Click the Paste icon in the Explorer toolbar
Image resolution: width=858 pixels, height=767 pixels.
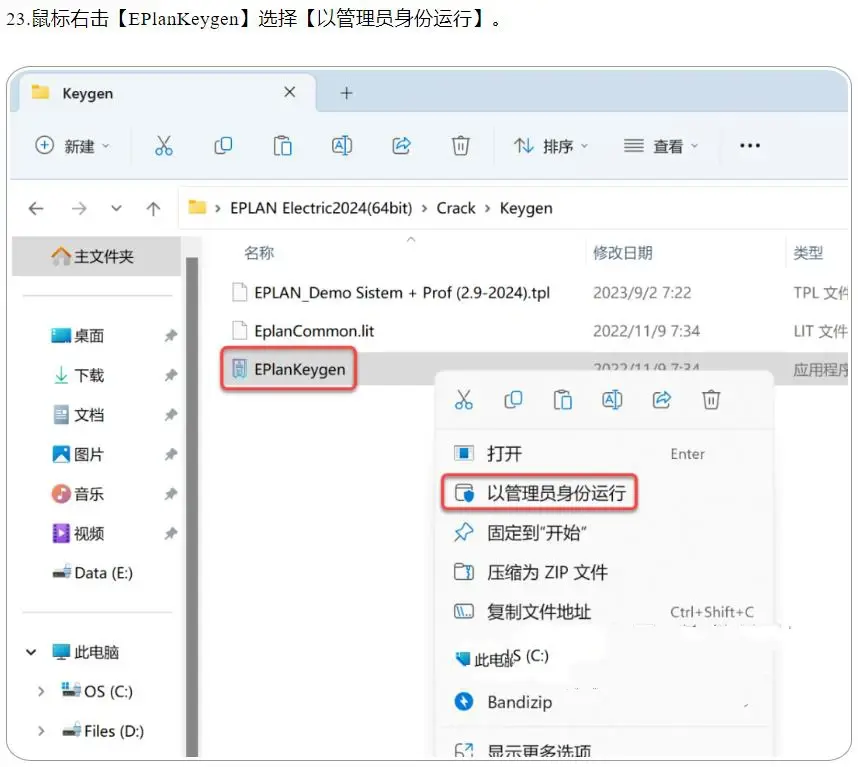click(282, 146)
